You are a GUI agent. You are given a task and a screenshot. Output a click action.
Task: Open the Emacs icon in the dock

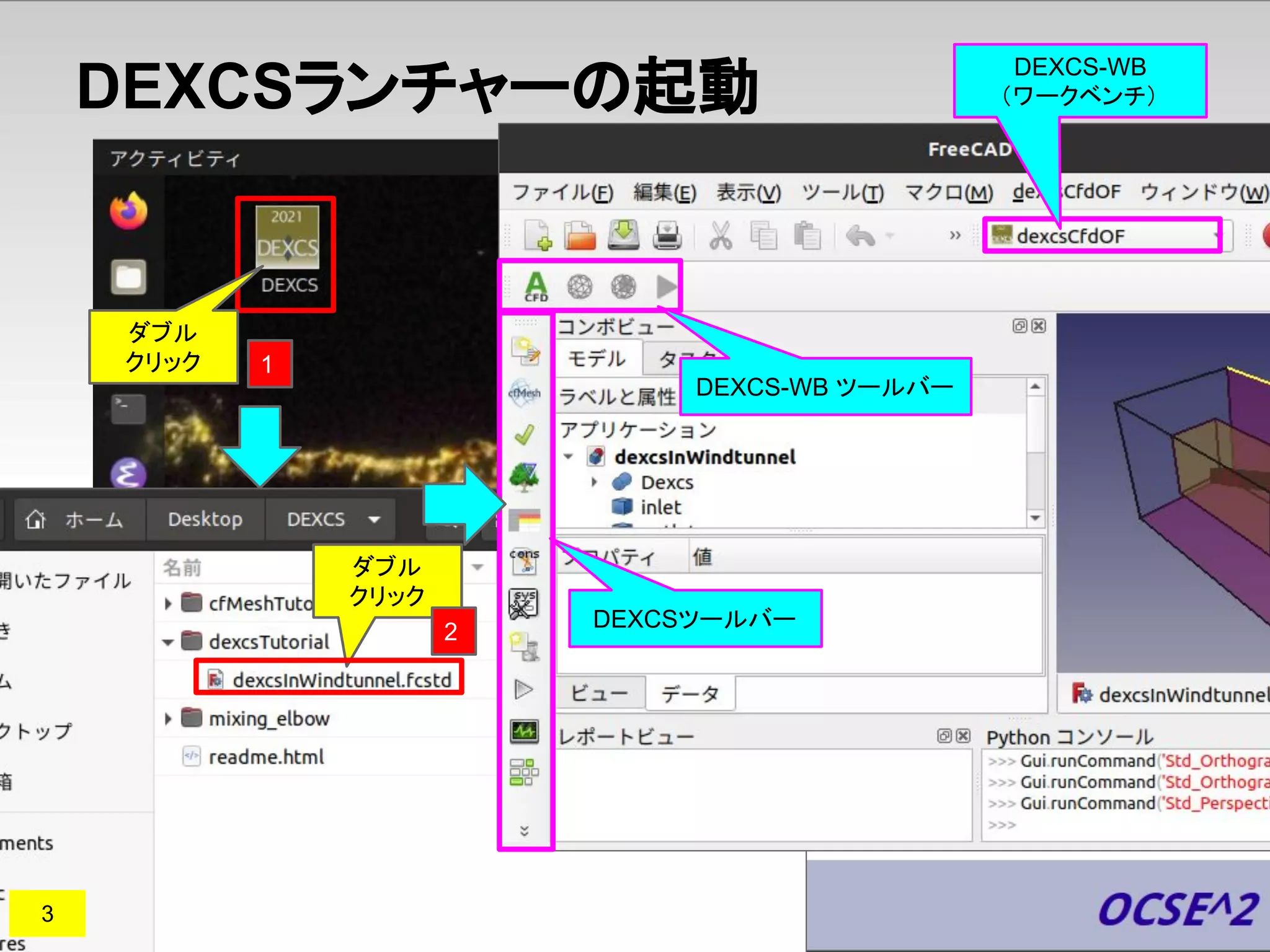coord(128,474)
